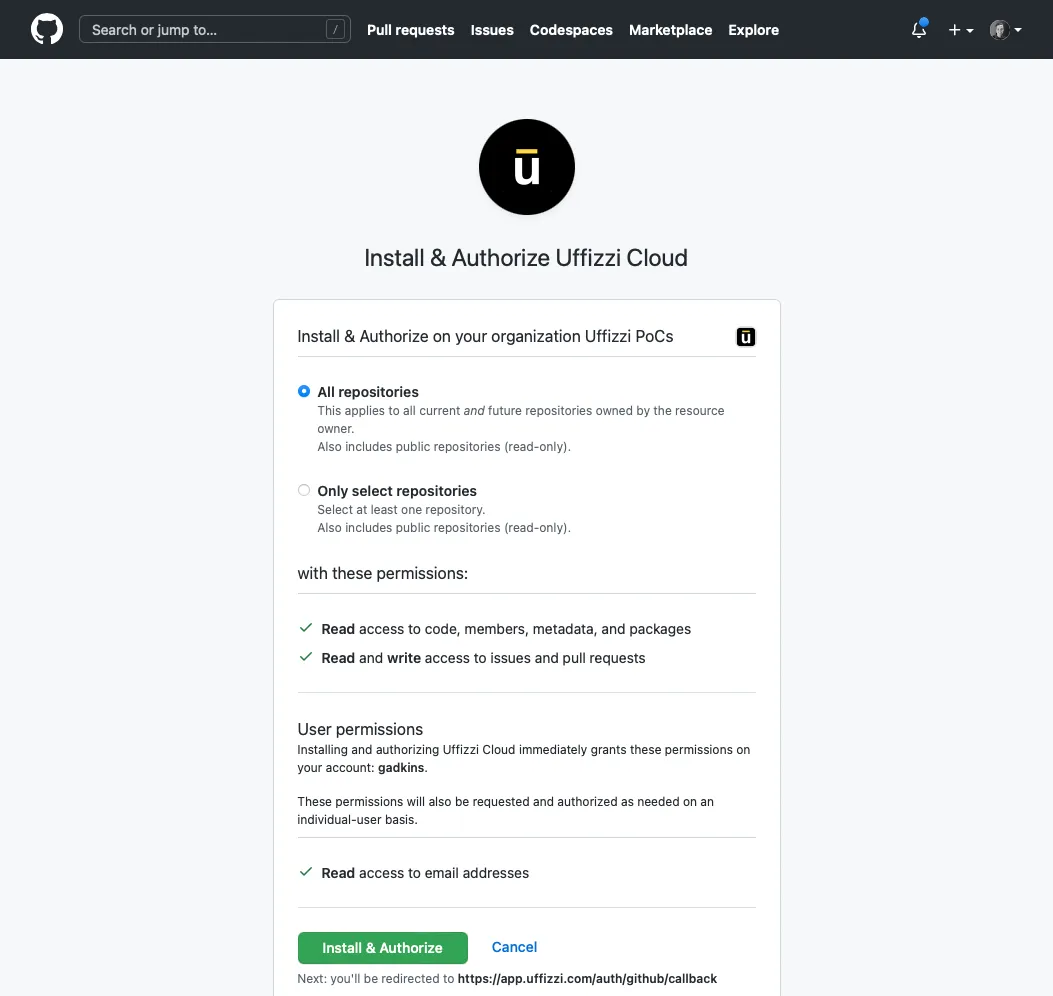Viewport: 1053px width, 996px height.
Task: Open Pull requests in the top navigation
Action: (410, 30)
